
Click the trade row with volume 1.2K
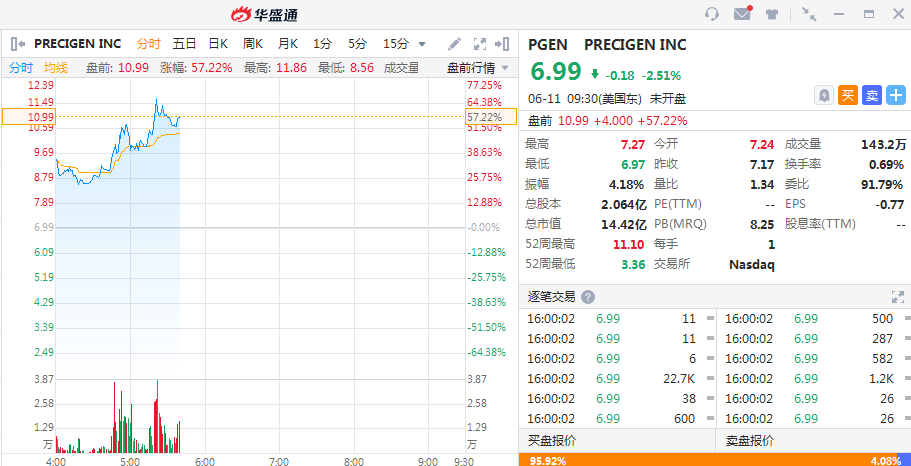(812, 379)
